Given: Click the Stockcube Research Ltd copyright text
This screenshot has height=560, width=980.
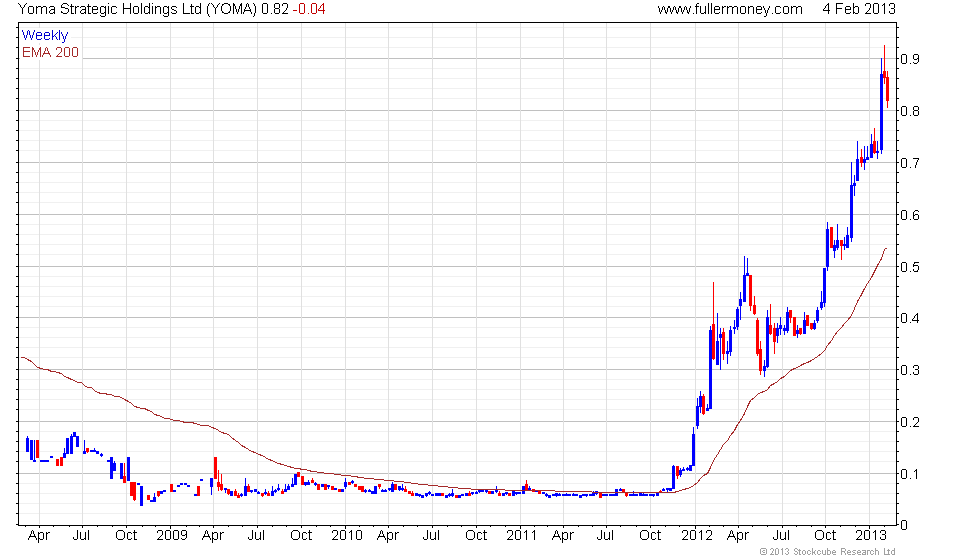Looking at the screenshot, I should point(828,551).
